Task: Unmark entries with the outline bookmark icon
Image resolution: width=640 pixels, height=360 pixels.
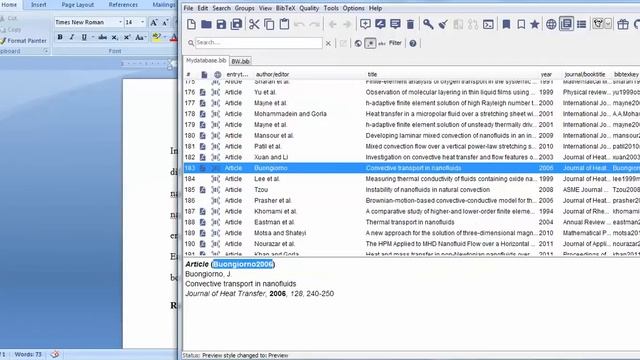Action: (521, 24)
